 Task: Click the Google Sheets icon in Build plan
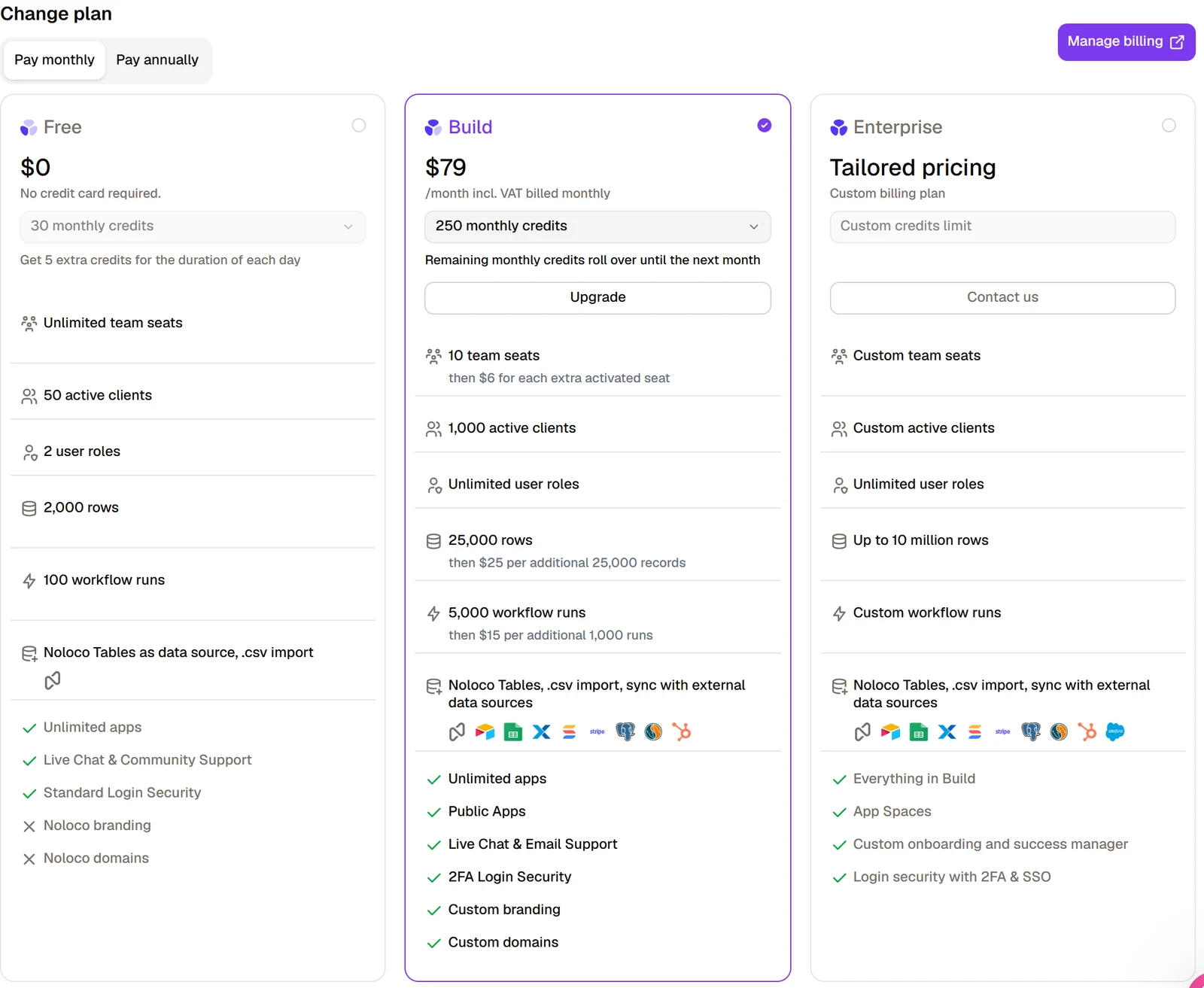[x=513, y=731]
